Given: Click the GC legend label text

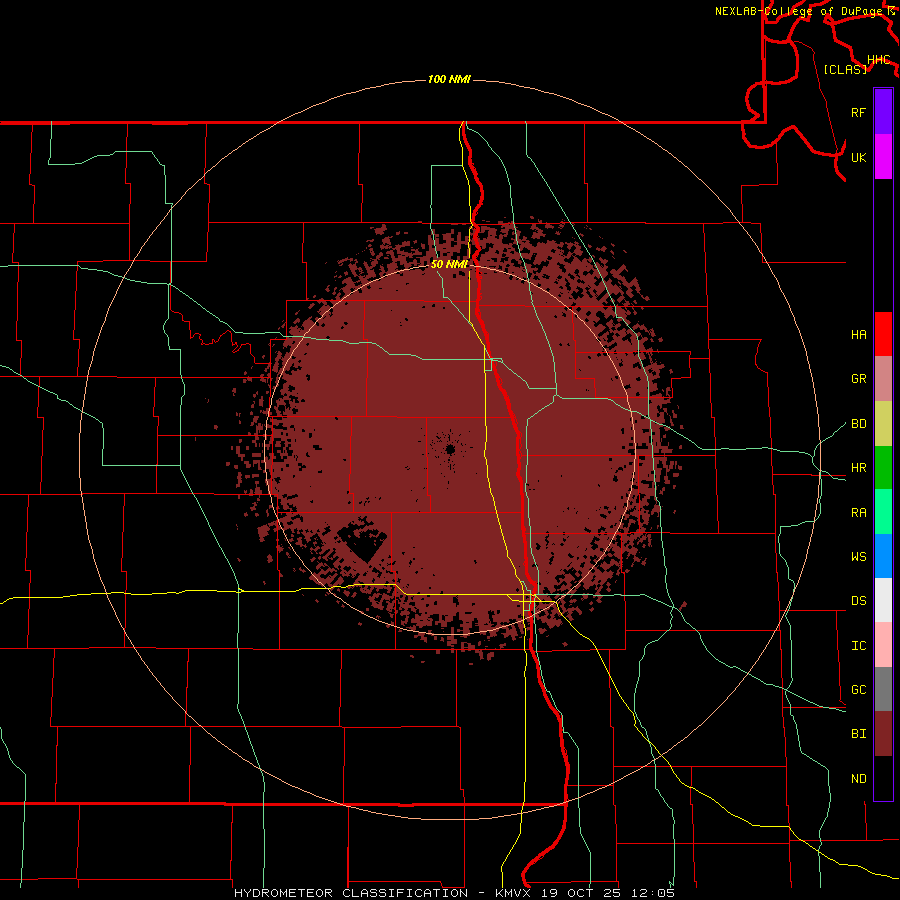Looking at the screenshot, I should [858, 690].
